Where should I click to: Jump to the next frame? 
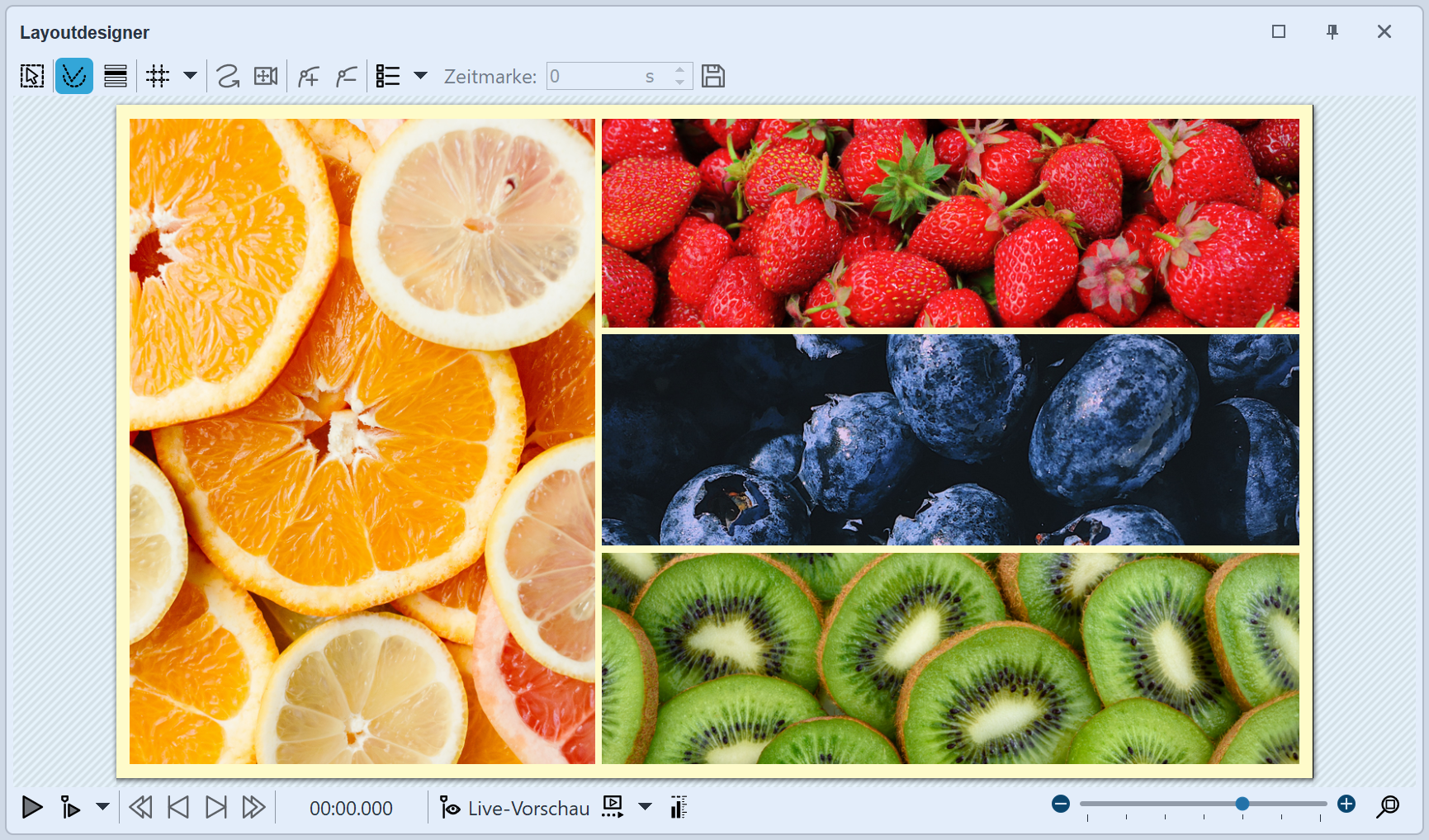pyautogui.click(x=215, y=807)
